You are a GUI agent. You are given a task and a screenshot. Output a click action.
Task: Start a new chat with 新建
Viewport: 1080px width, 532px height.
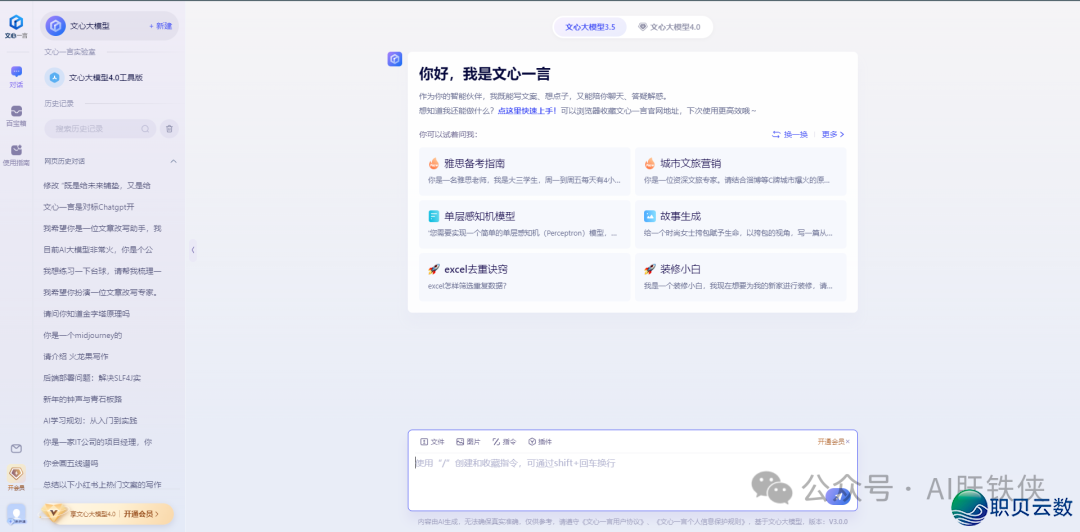tap(160, 25)
